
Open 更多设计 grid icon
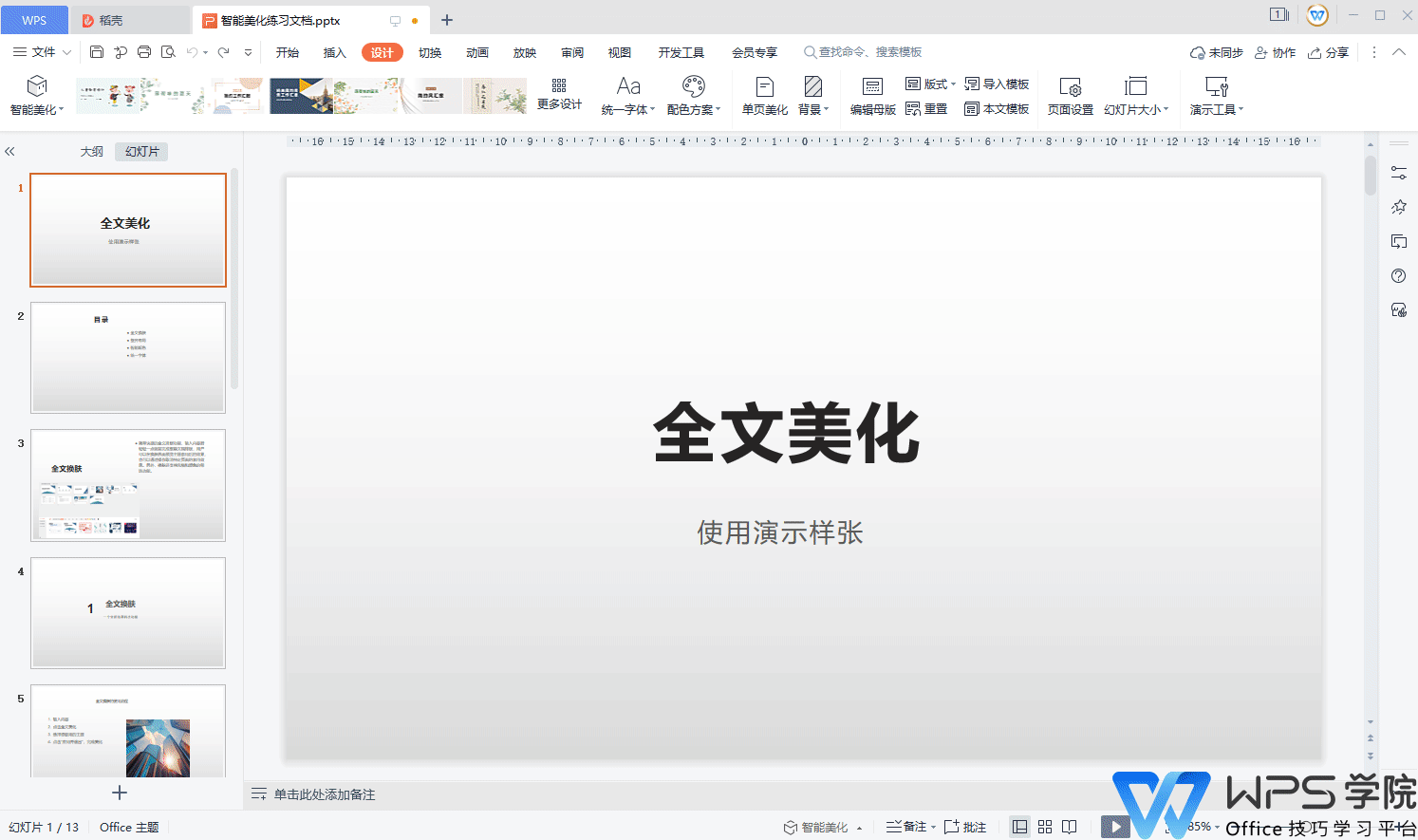[559, 86]
